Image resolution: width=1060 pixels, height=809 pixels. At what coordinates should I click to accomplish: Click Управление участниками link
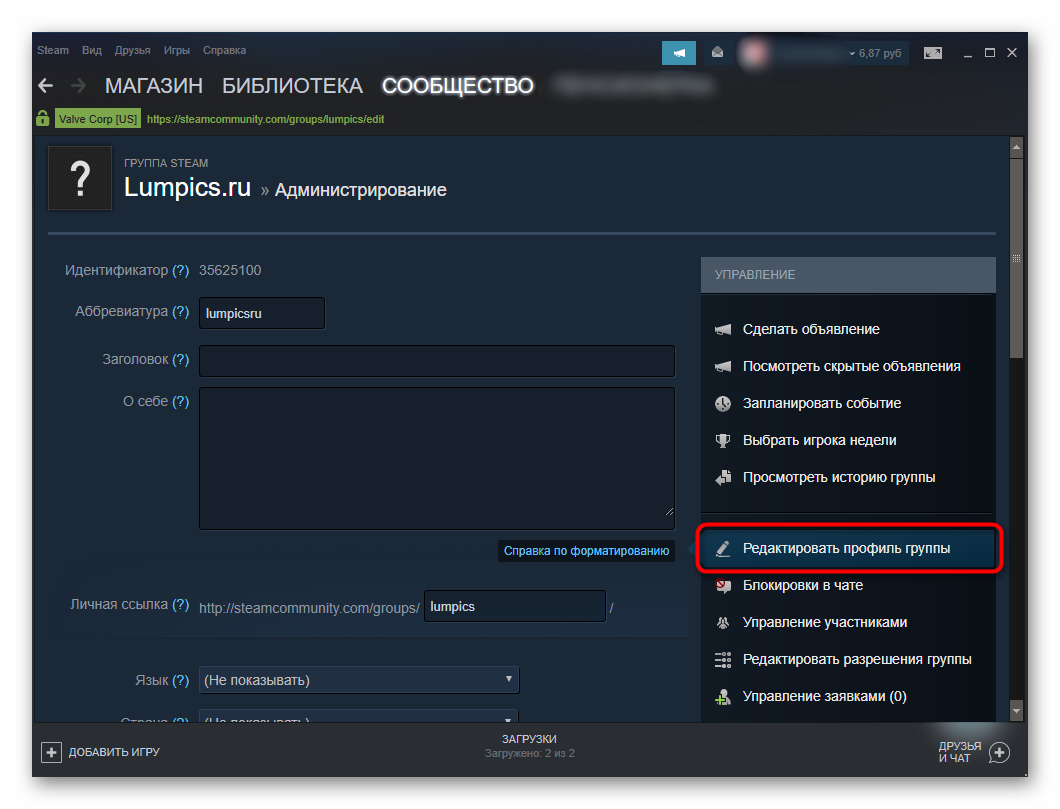[x=825, y=622]
